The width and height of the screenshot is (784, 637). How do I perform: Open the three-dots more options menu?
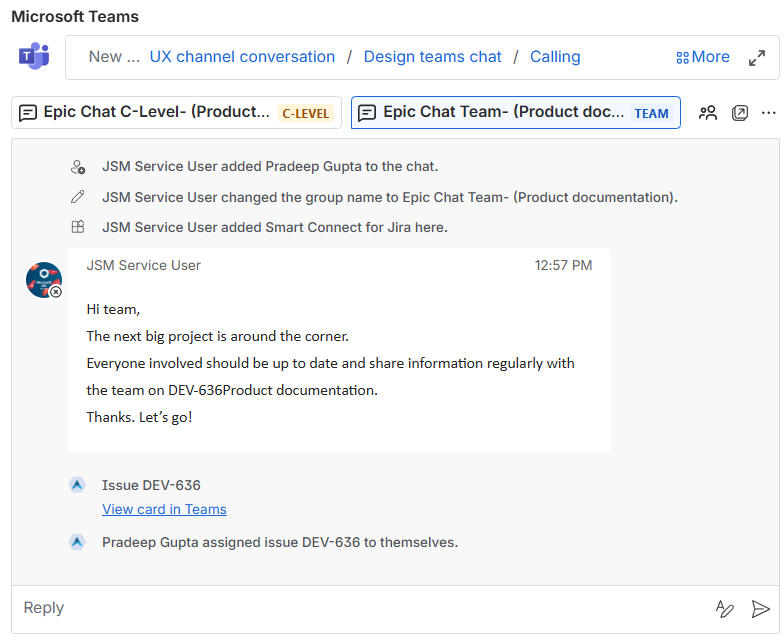[768, 113]
